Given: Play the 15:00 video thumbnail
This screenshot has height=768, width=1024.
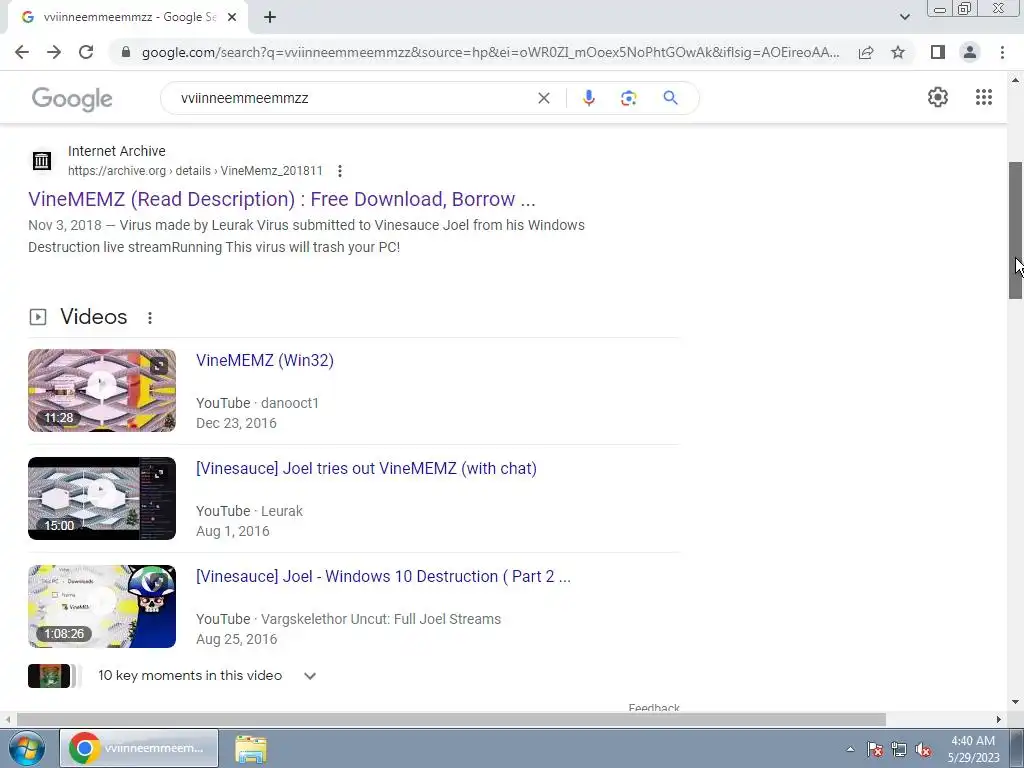Looking at the screenshot, I should (x=102, y=498).
